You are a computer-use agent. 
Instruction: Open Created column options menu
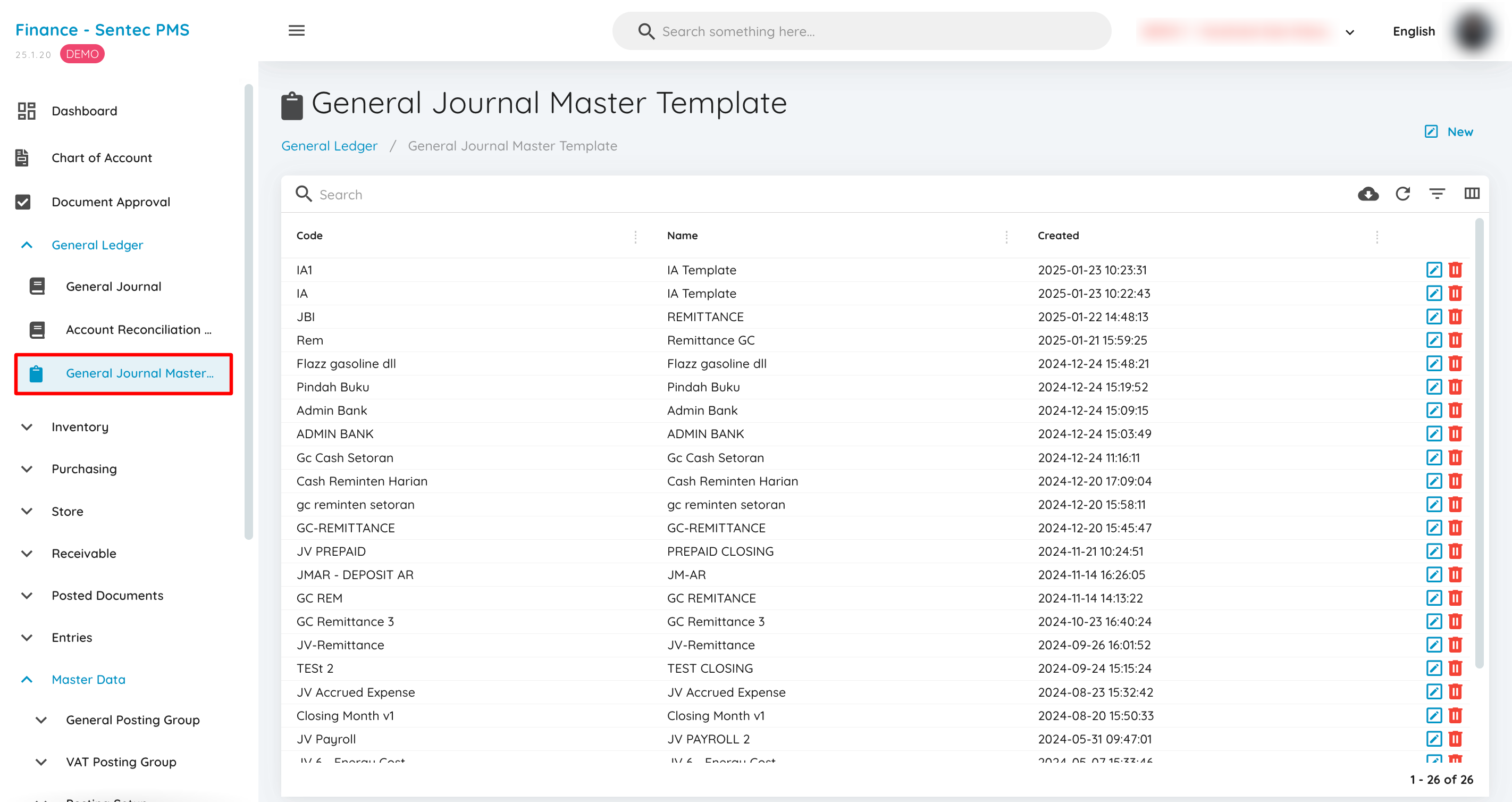[x=1377, y=236]
